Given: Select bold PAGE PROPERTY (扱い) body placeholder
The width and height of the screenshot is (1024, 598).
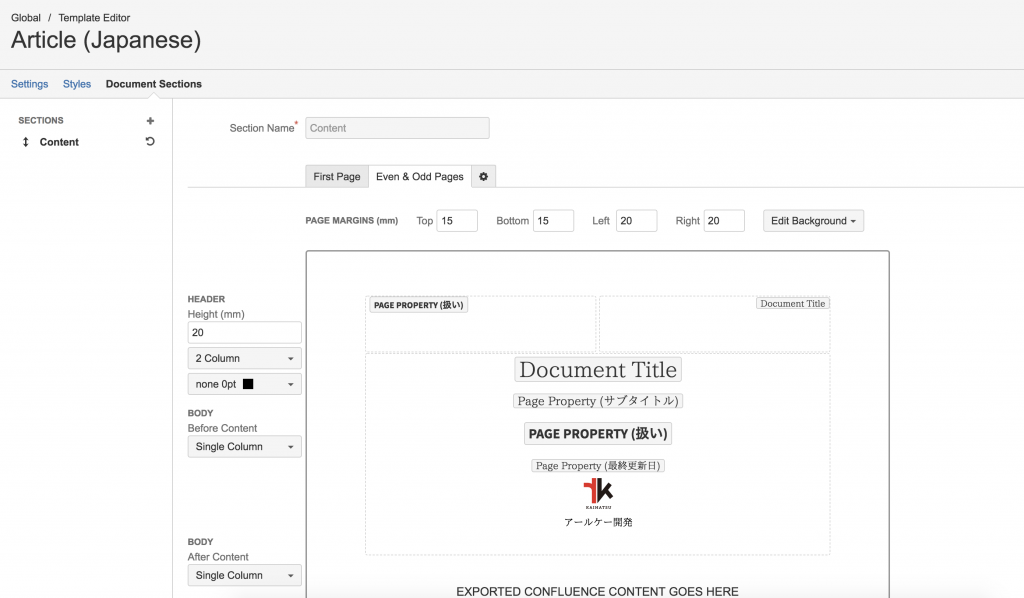Looking at the screenshot, I should [x=598, y=433].
